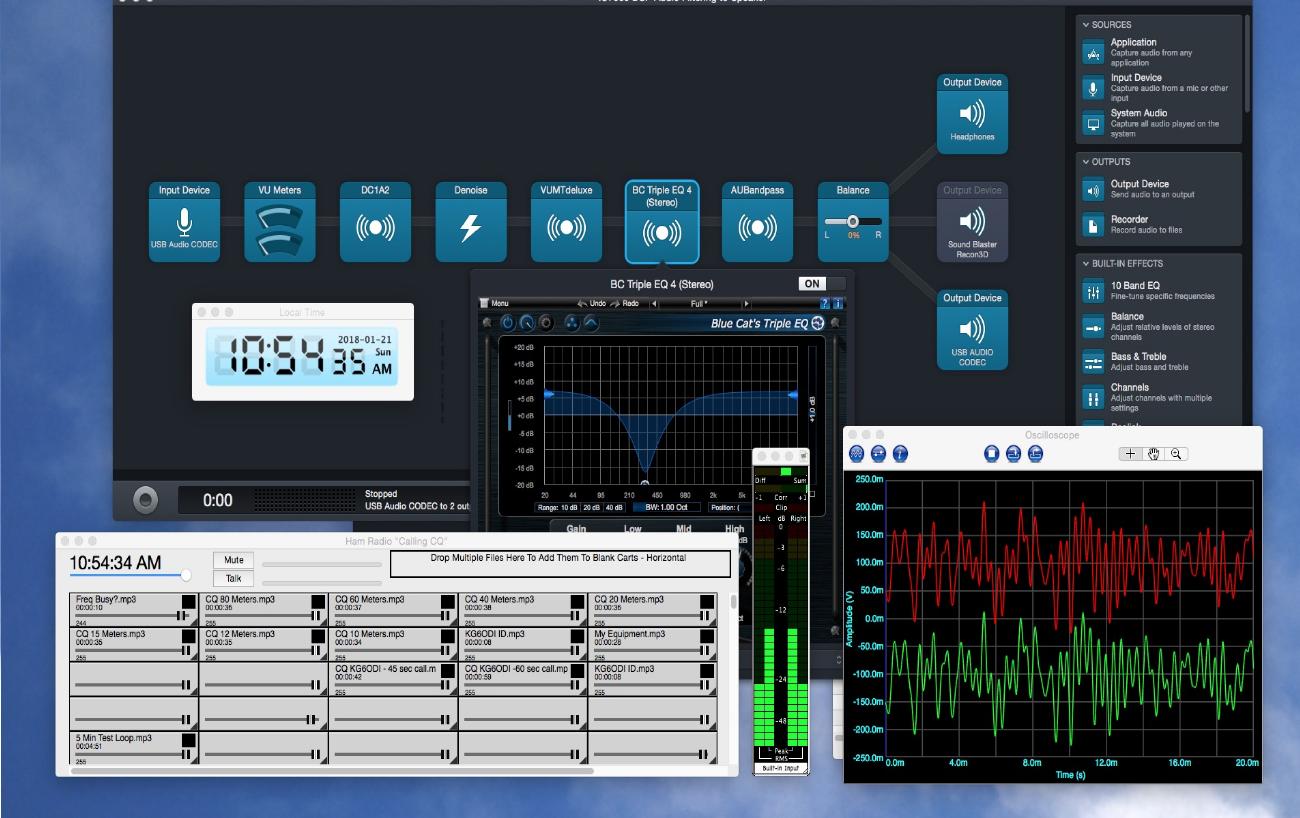Select the VU Meters block
The image size is (1300, 818).
pyautogui.click(x=279, y=222)
